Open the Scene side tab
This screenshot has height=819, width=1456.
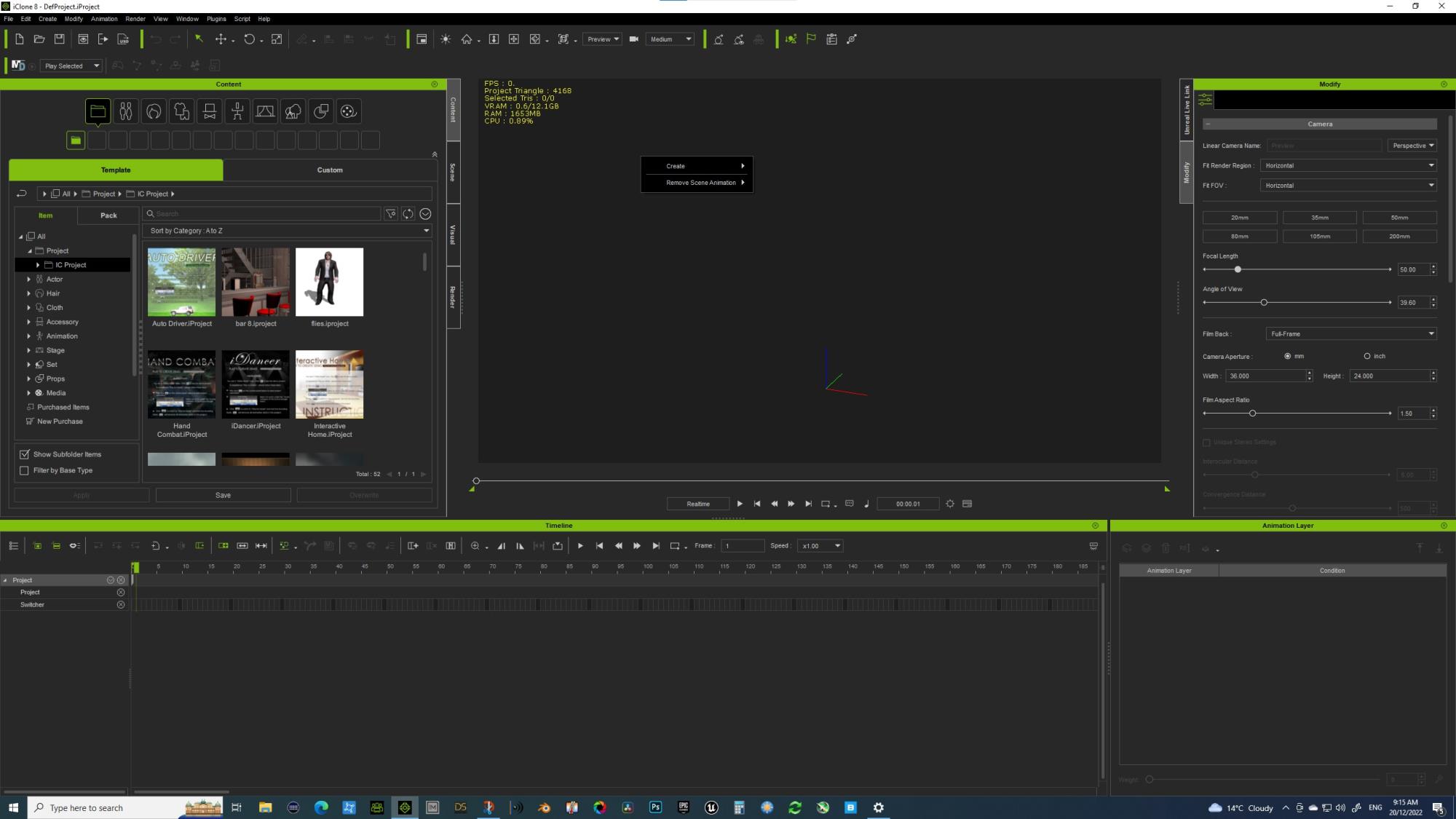tap(453, 173)
